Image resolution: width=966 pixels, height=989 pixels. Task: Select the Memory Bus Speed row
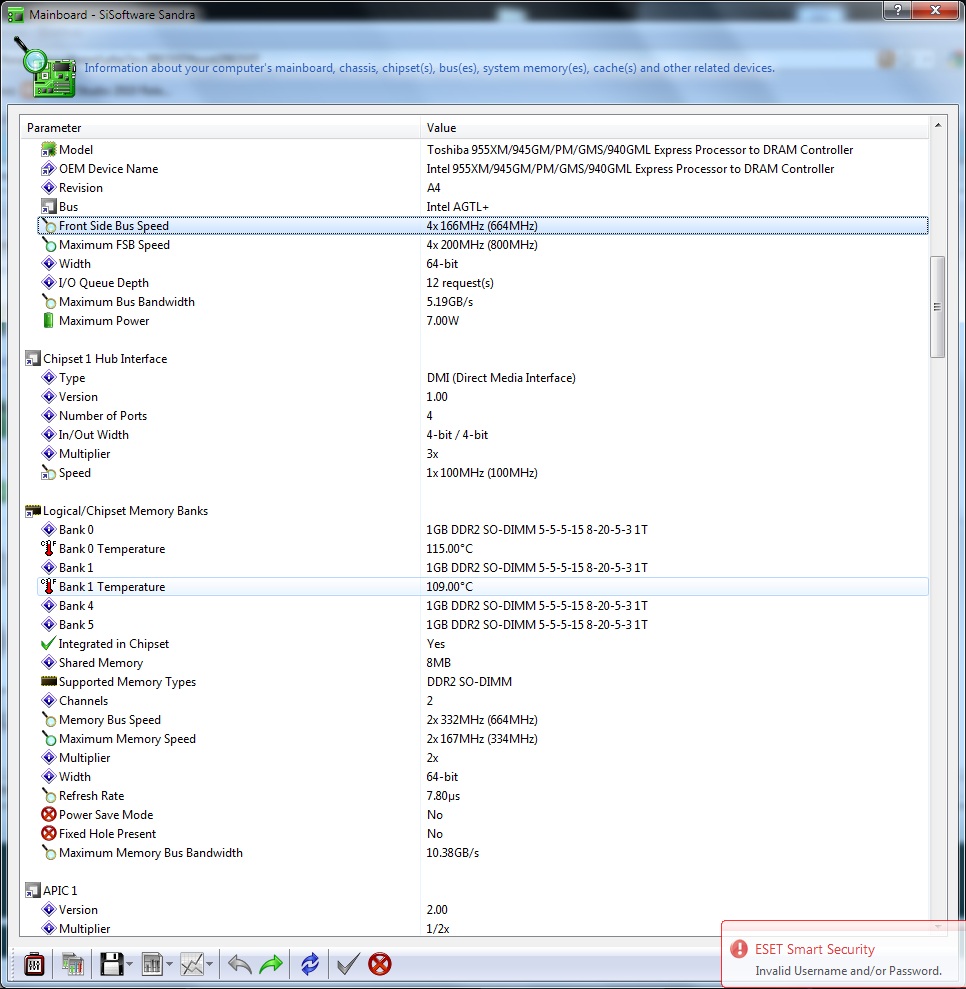[x=483, y=720]
